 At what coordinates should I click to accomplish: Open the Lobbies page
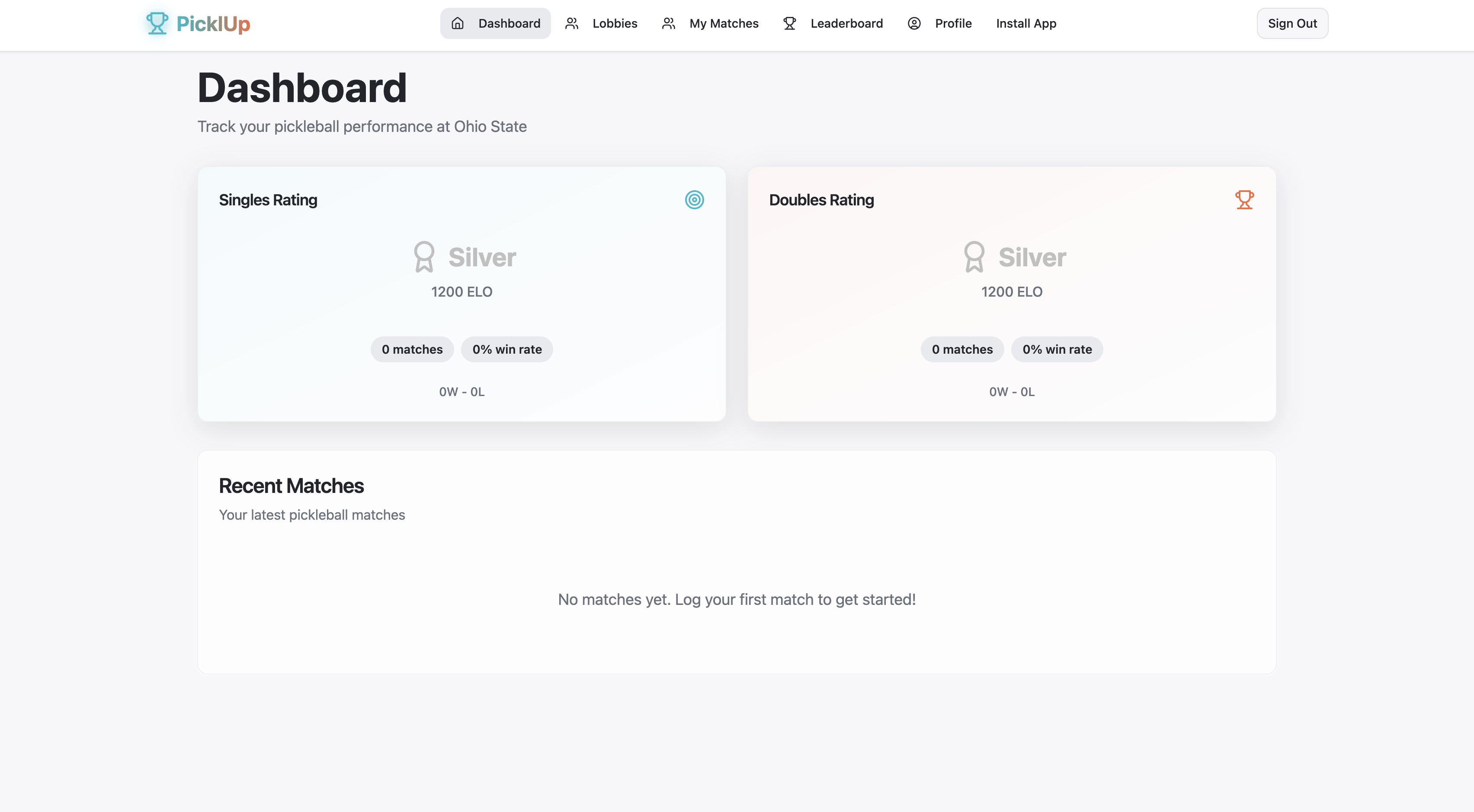click(x=615, y=23)
